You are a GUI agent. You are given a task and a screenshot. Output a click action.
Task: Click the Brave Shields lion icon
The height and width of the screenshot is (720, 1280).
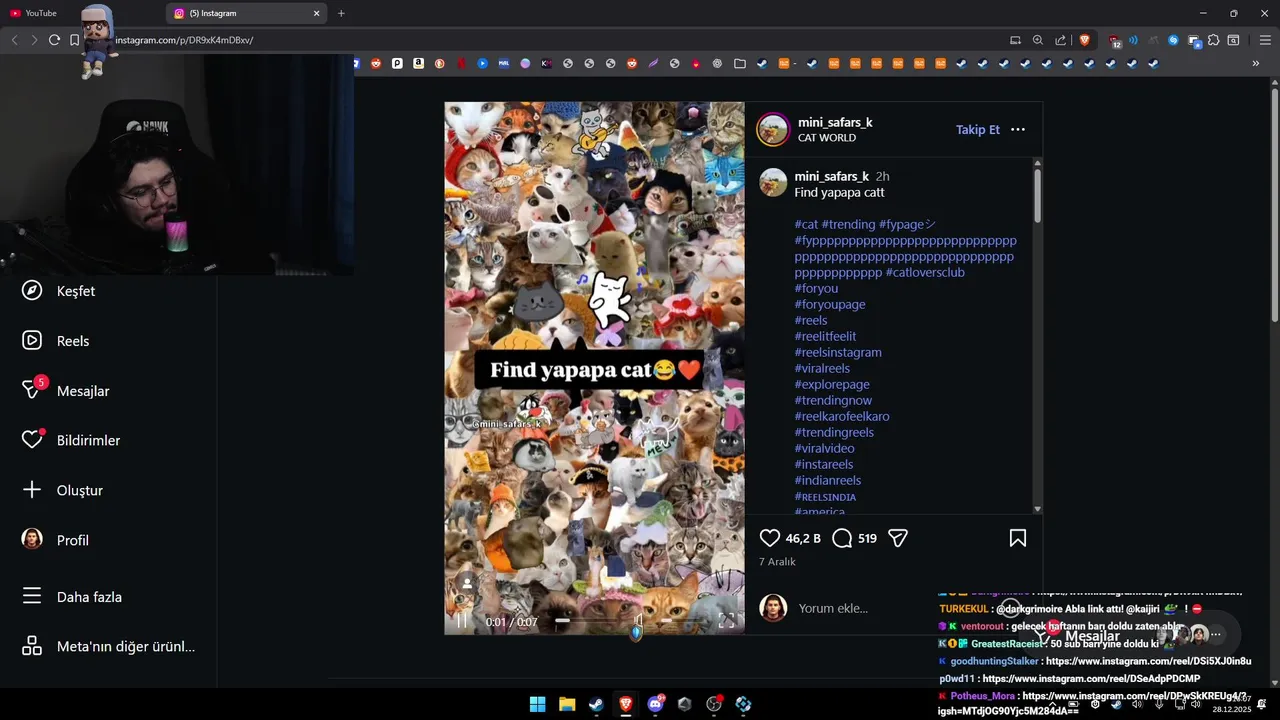1085,40
